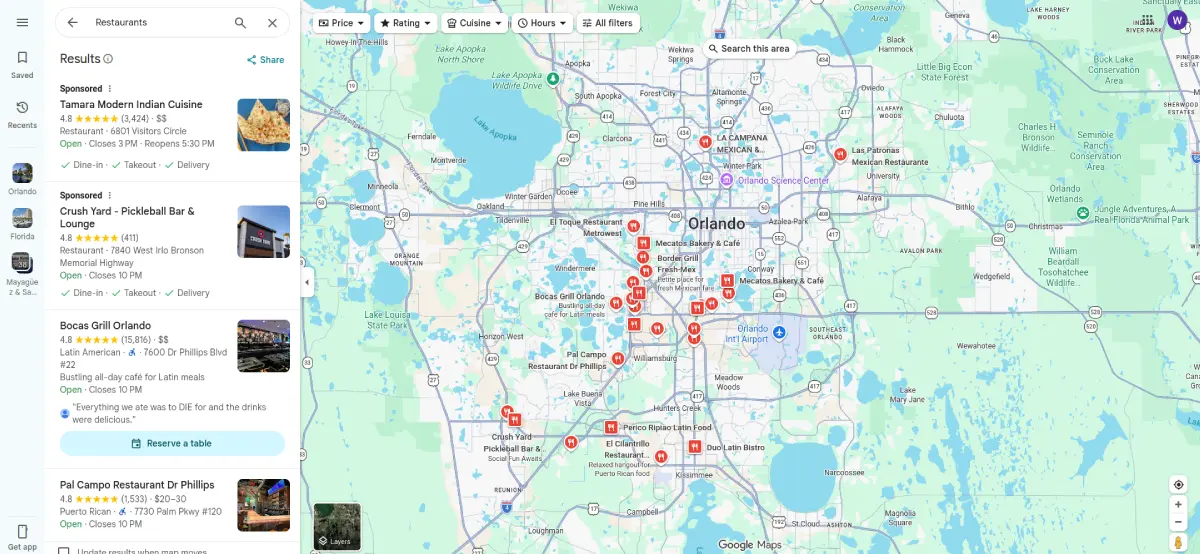Open the Google apps grid

(x=1147, y=19)
